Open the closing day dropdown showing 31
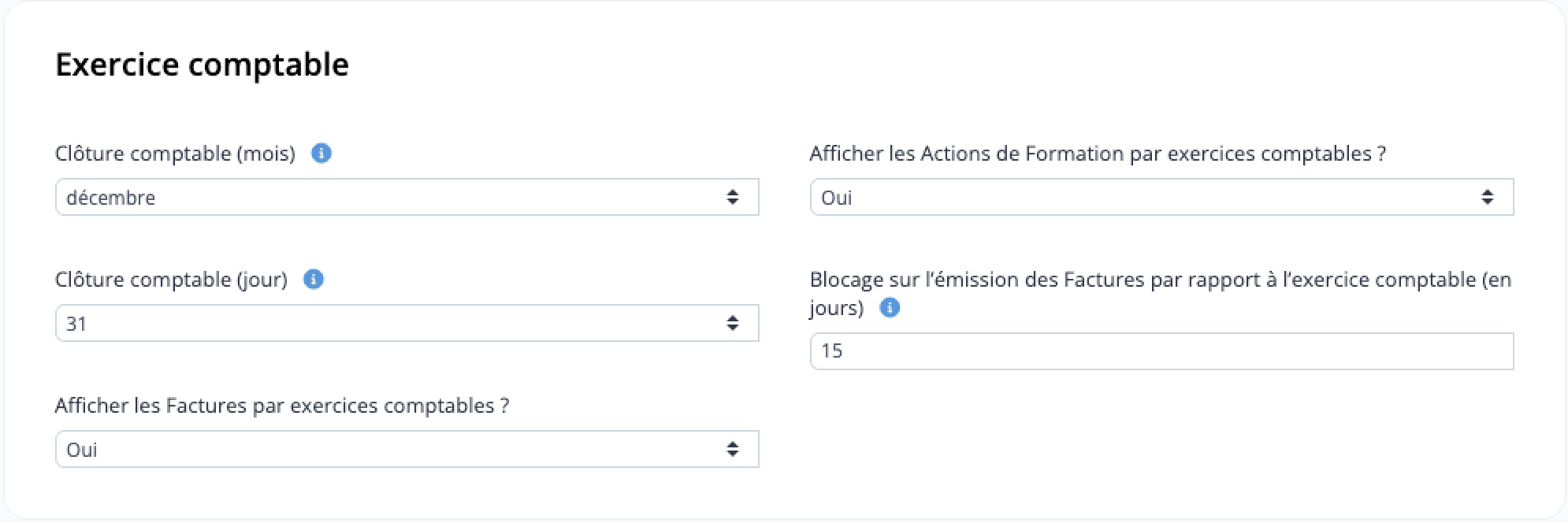The width and height of the screenshot is (1568, 523). [x=407, y=323]
